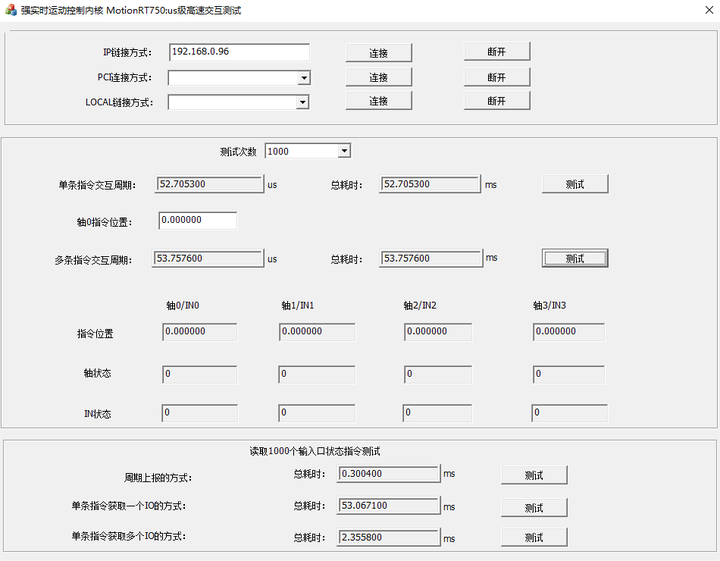Click axis2/IN2 command position field
The height and width of the screenshot is (561, 720).
click(438, 332)
